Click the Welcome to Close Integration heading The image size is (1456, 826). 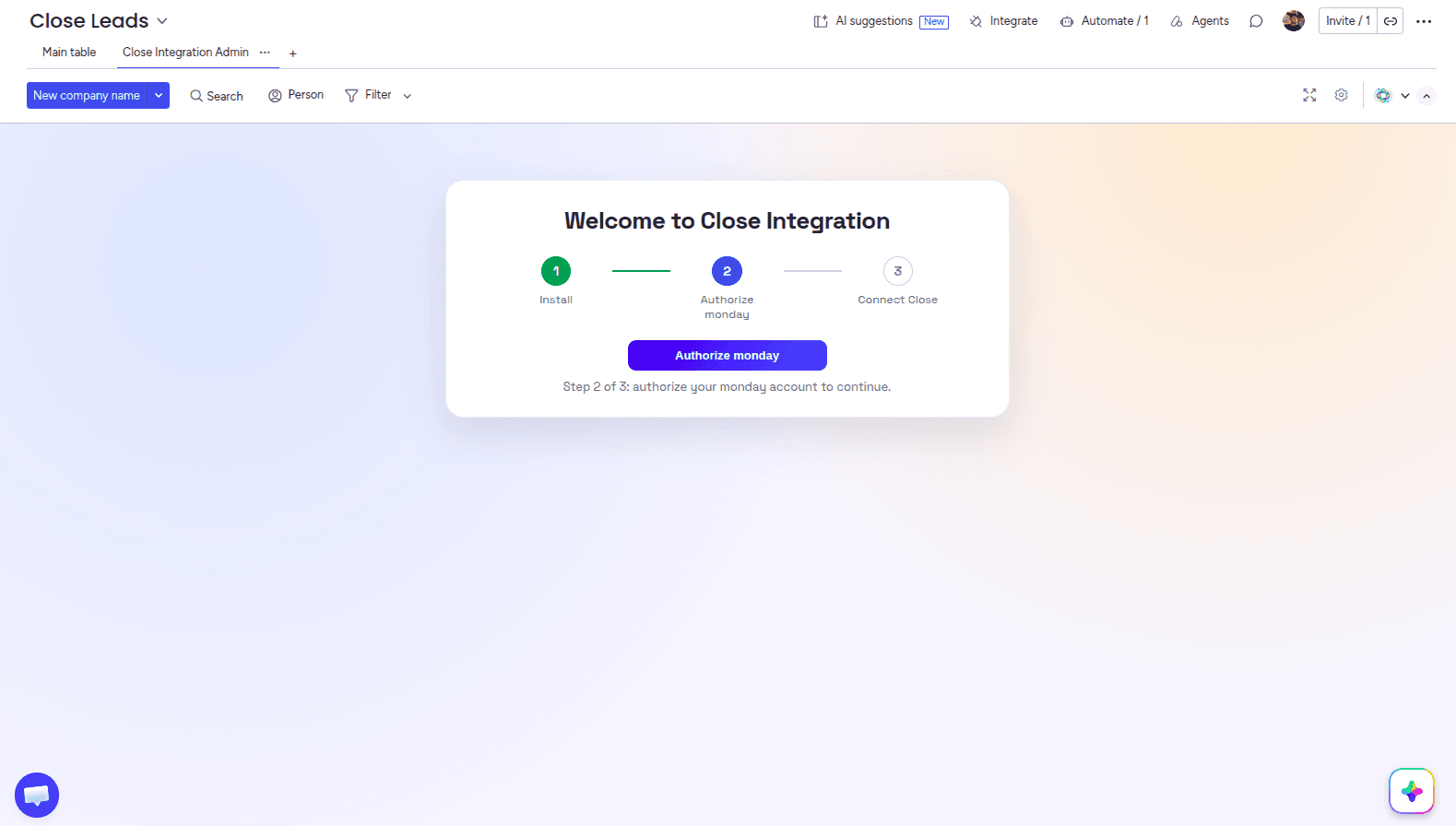728,221
